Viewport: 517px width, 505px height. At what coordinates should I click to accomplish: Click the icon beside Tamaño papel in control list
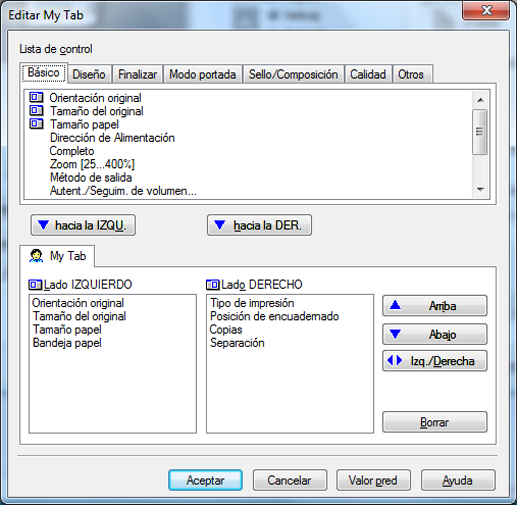[36, 124]
